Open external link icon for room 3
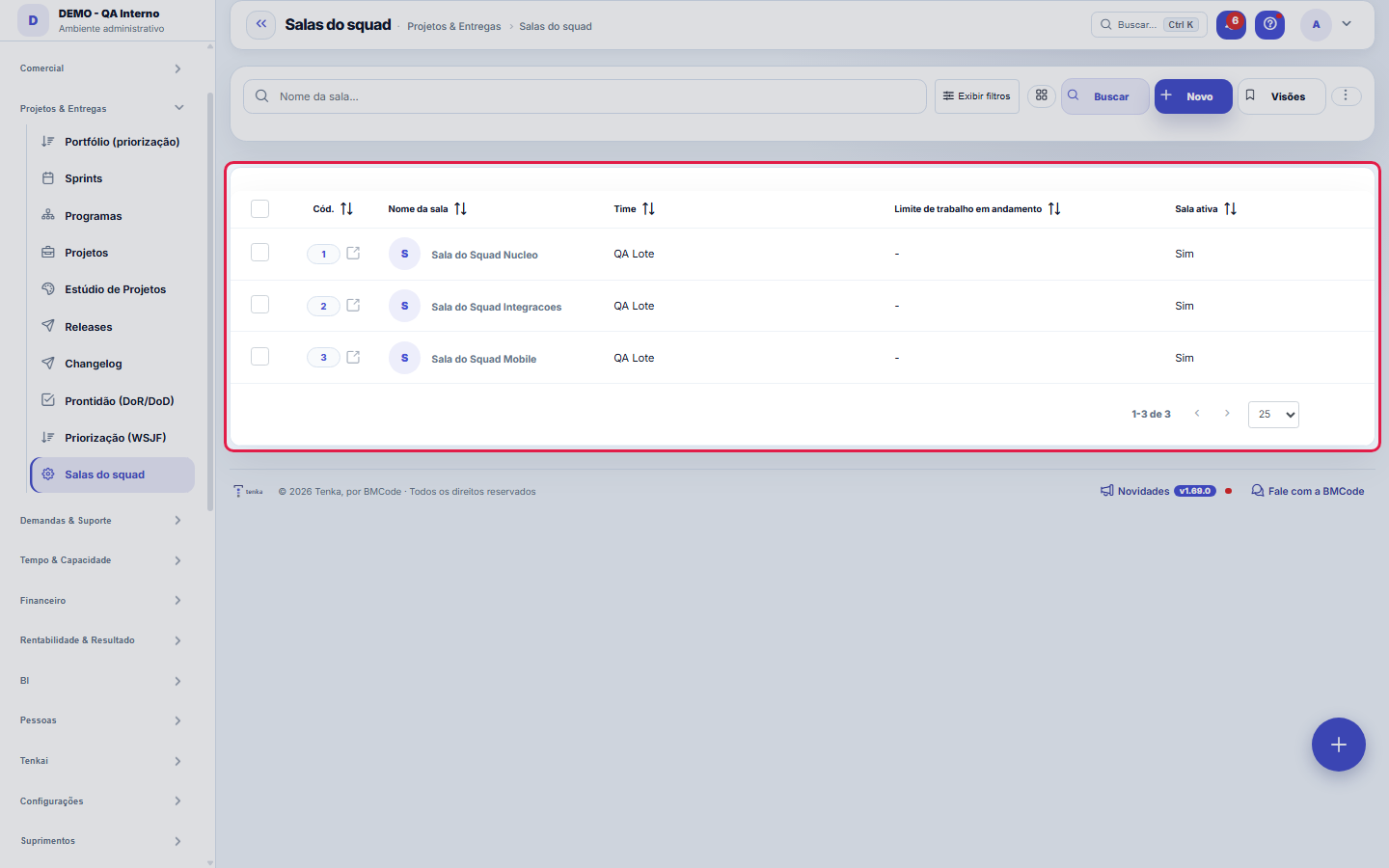The image size is (1389, 868). pyautogui.click(x=353, y=357)
